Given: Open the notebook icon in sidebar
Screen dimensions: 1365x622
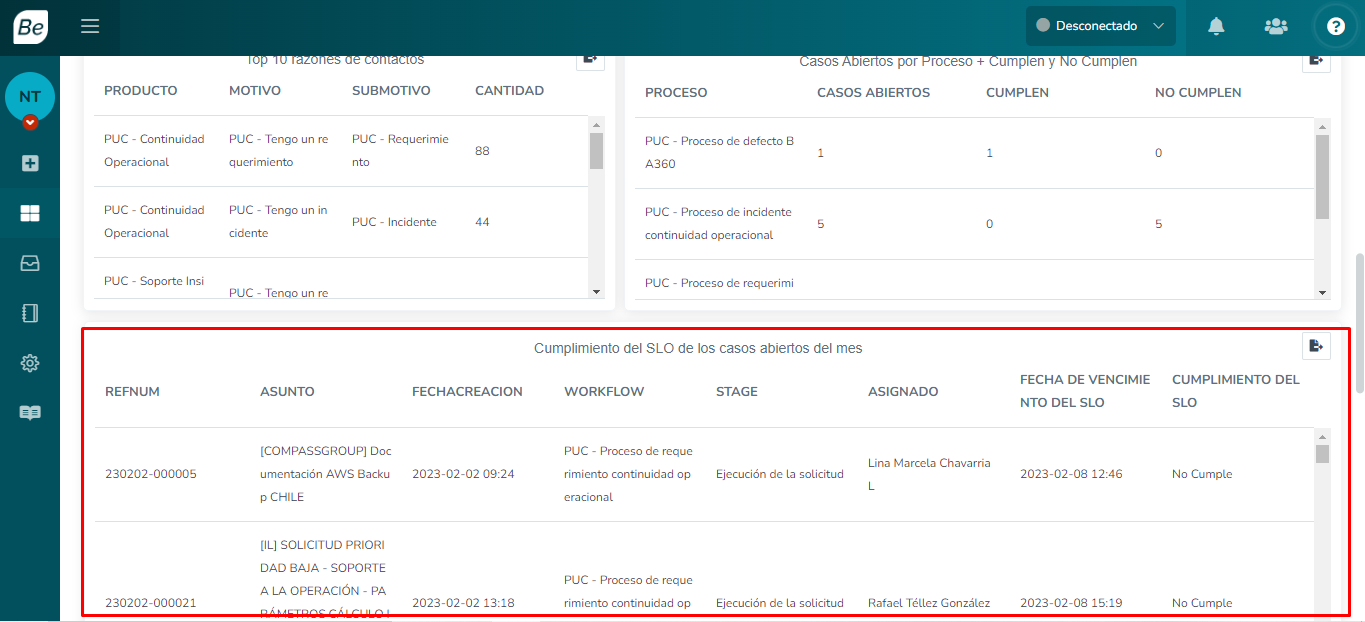Looking at the screenshot, I should pyautogui.click(x=30, y=313).
